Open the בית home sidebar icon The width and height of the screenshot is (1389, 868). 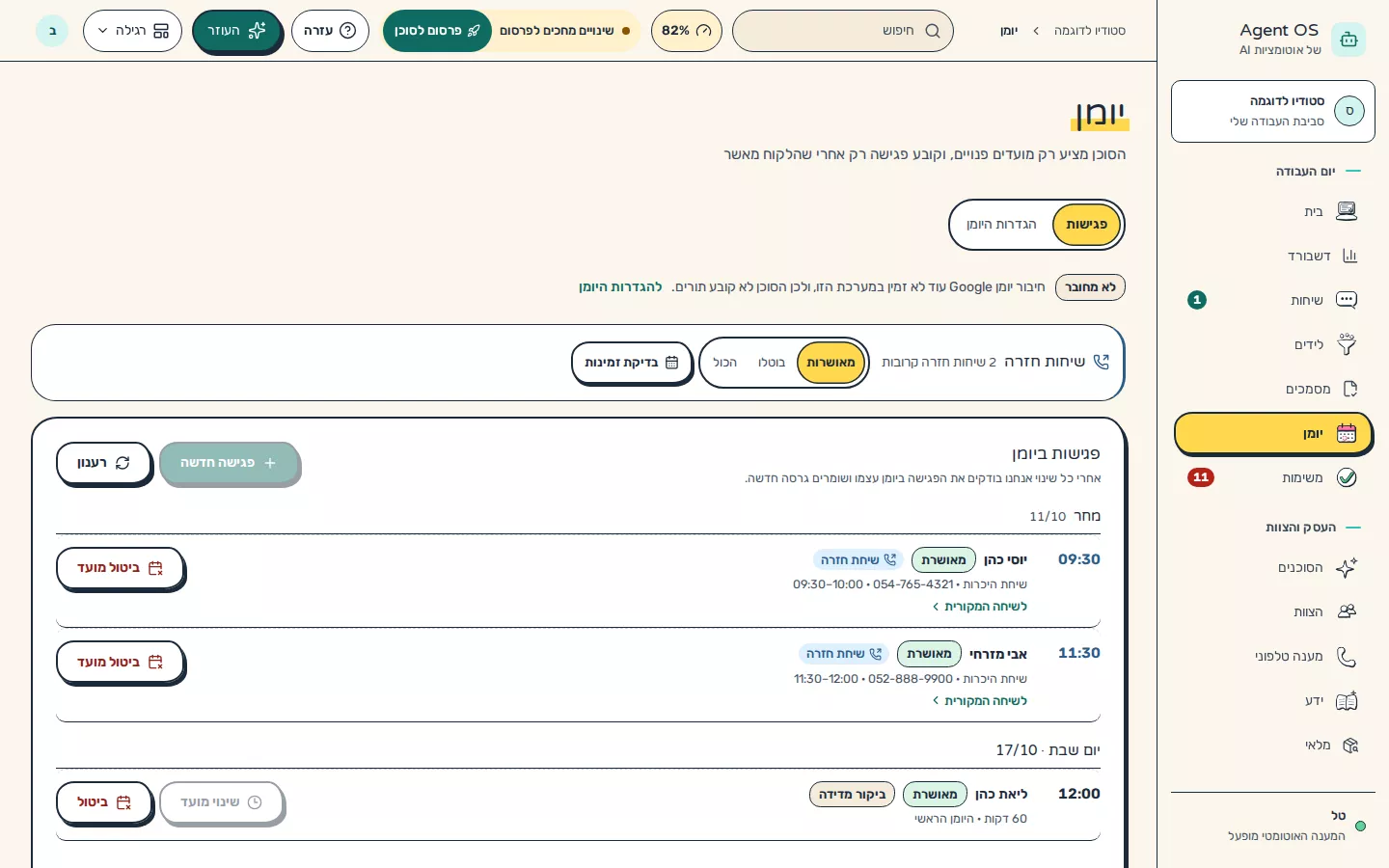coord(1347,211)
